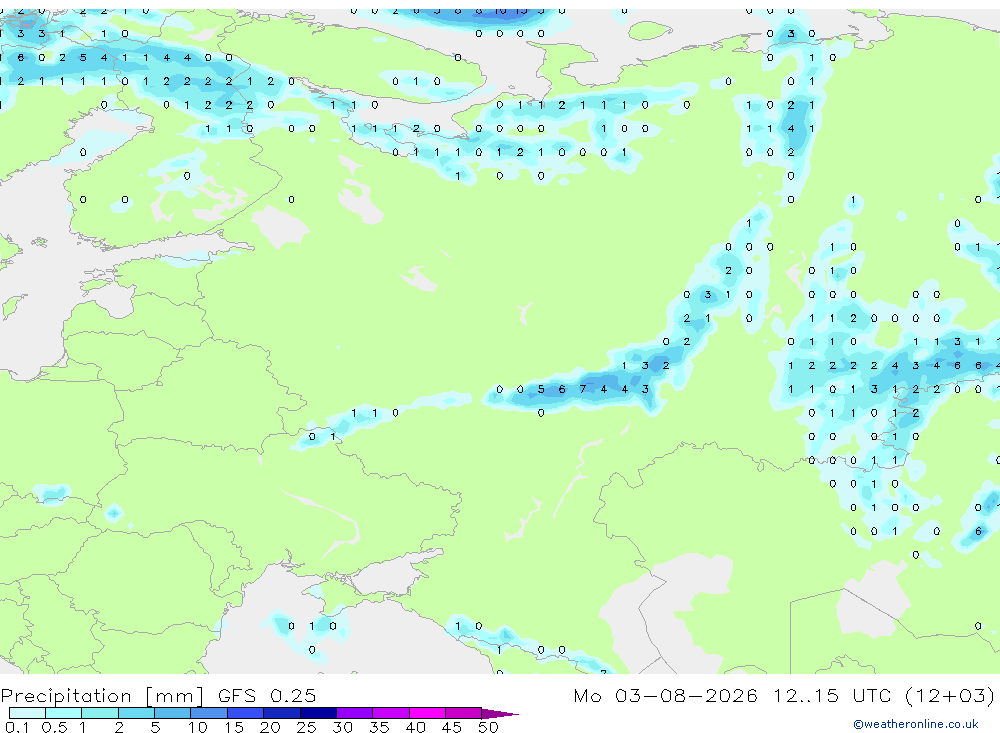Click the "Mo 03-08-2026" date text
Screen dimensions: 1000x733
(x=665, y=695)
